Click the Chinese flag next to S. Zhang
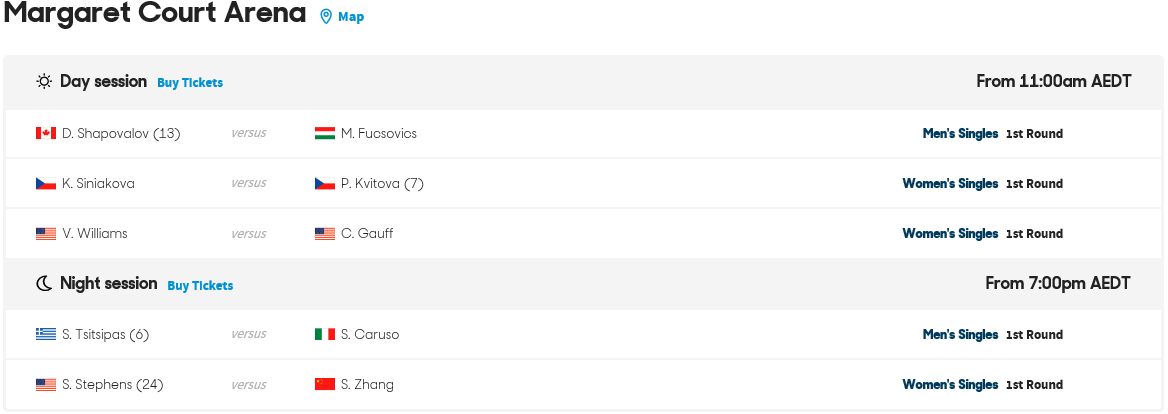 tap(325, 384)
